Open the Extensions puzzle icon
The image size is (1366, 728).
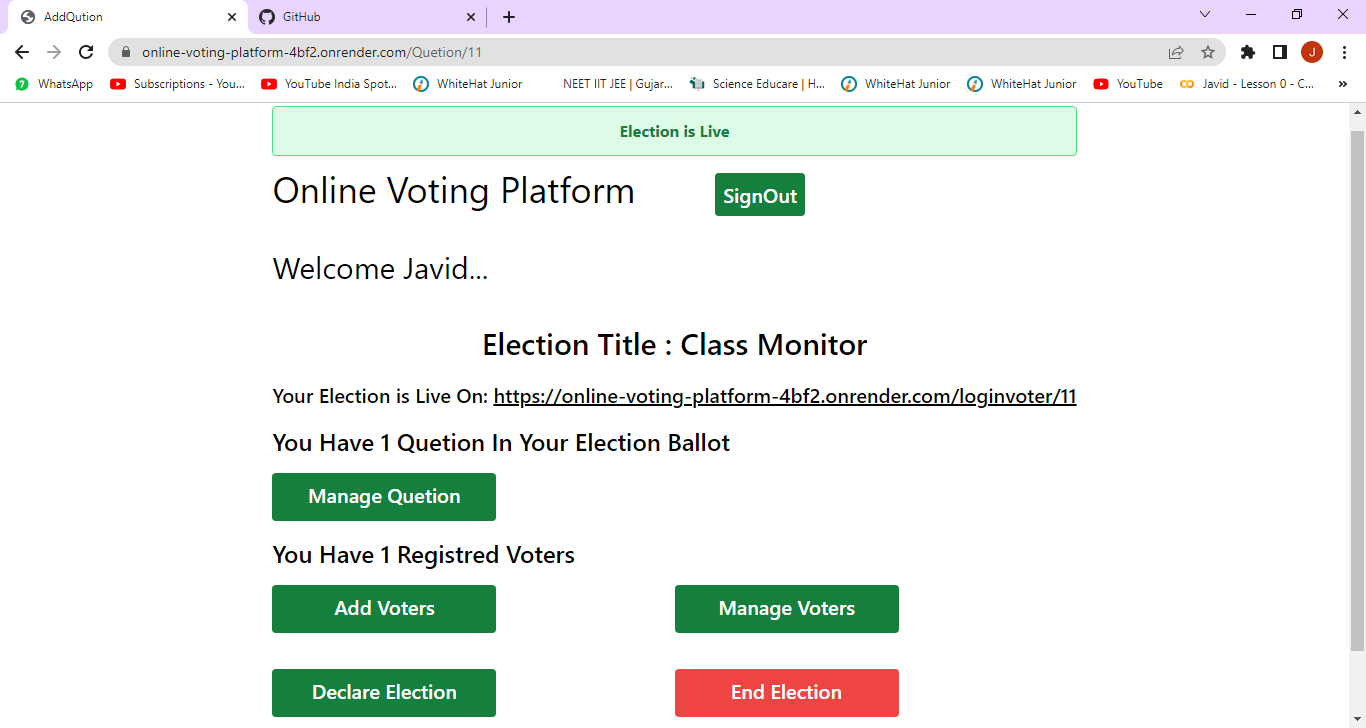tap(1247, 52)
